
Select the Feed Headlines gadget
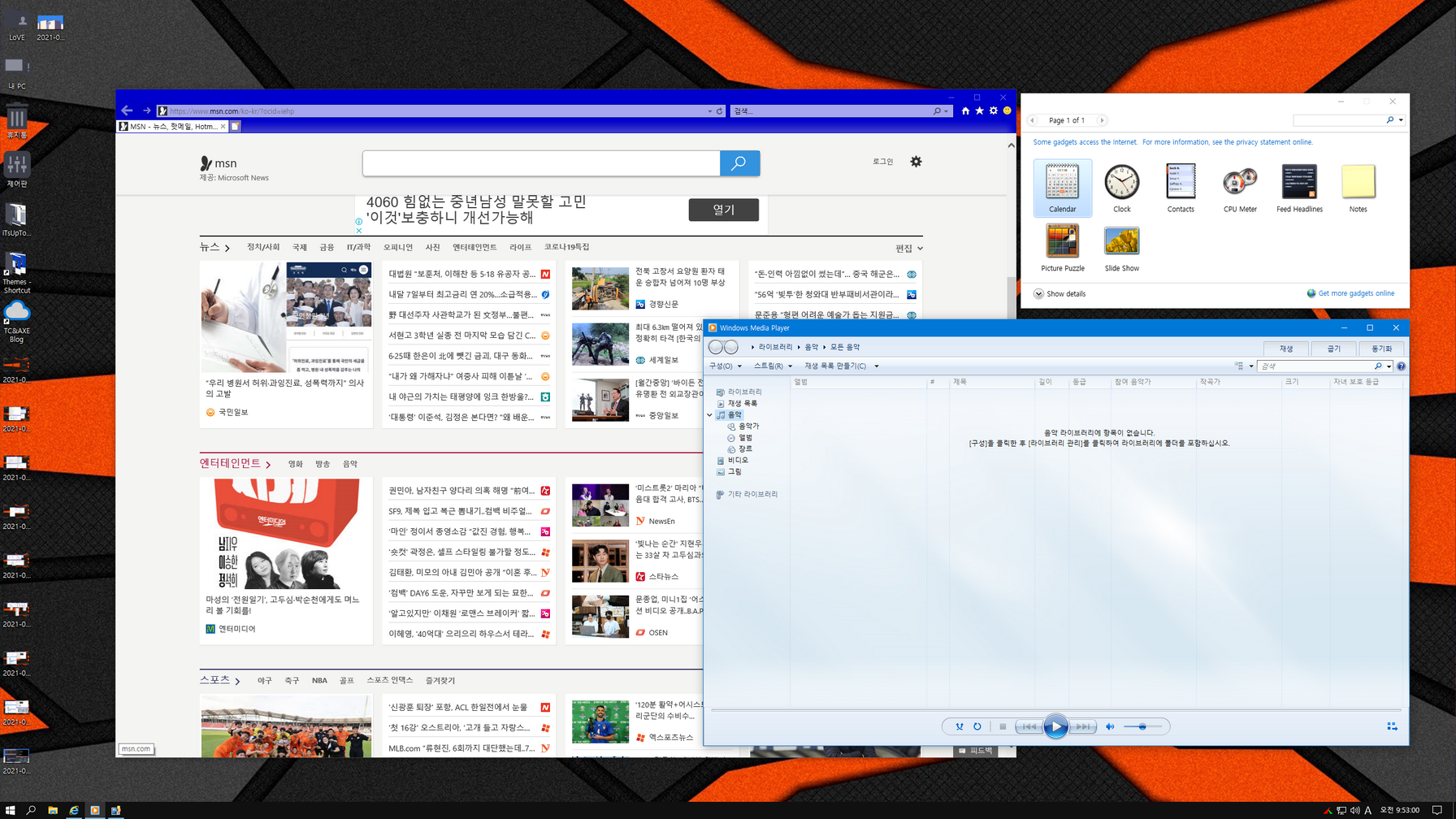tap(1299, 188)
